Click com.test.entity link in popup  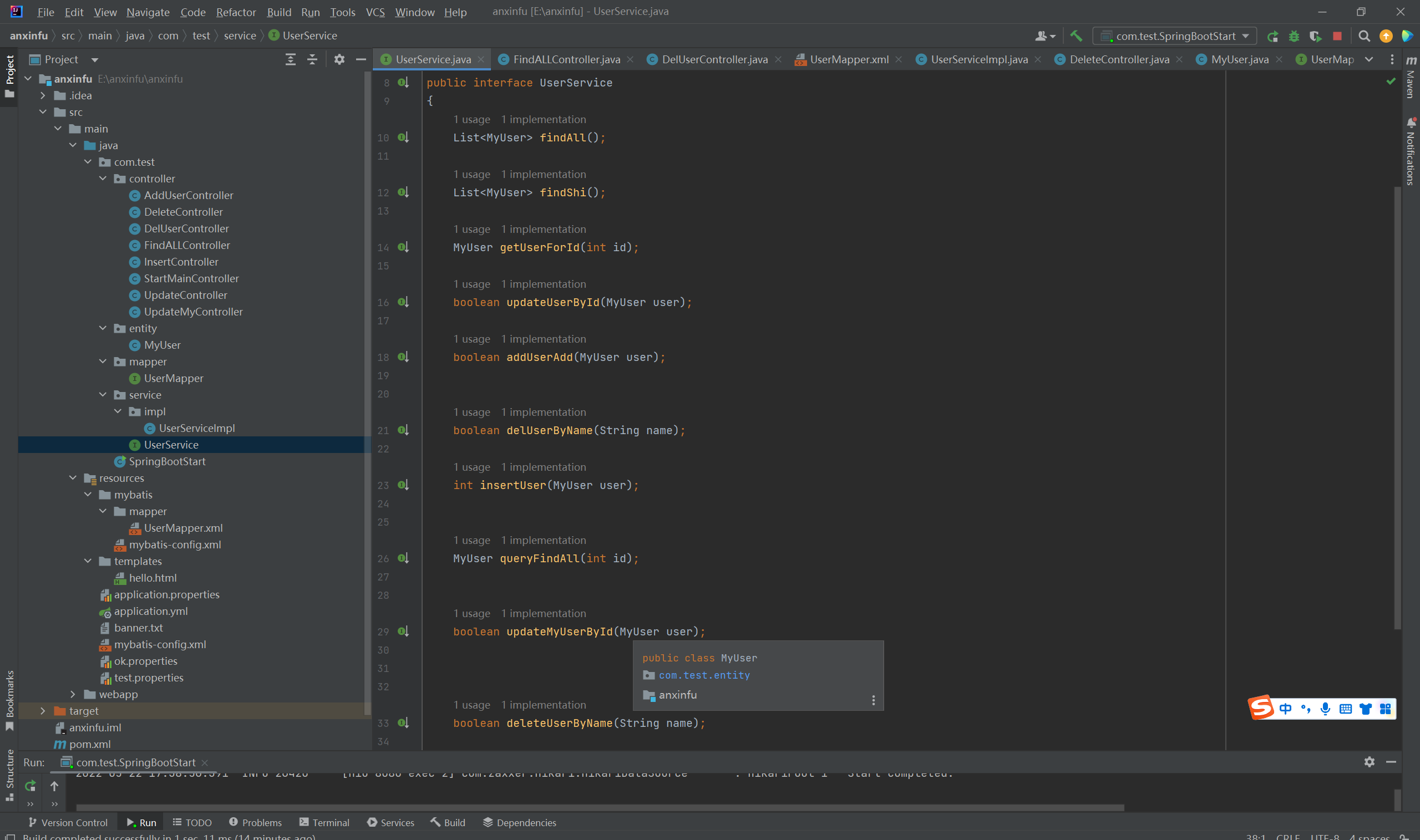click(704, 675)
